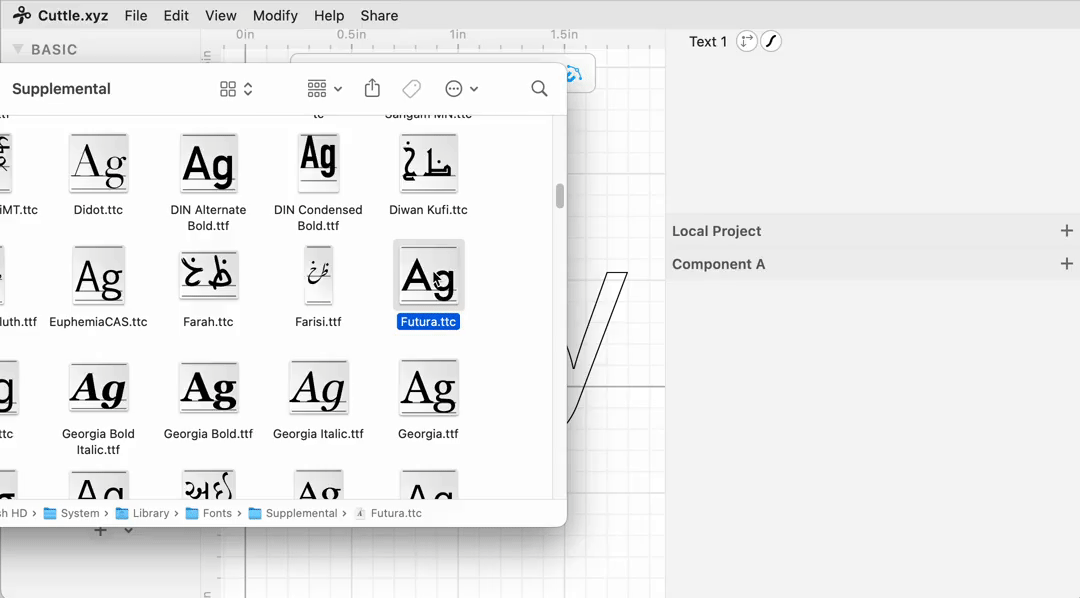Click the grouping icon in the dialog toolbar
The width and height of the screenshot is (1080, 598).
click(x=314, y=88)
